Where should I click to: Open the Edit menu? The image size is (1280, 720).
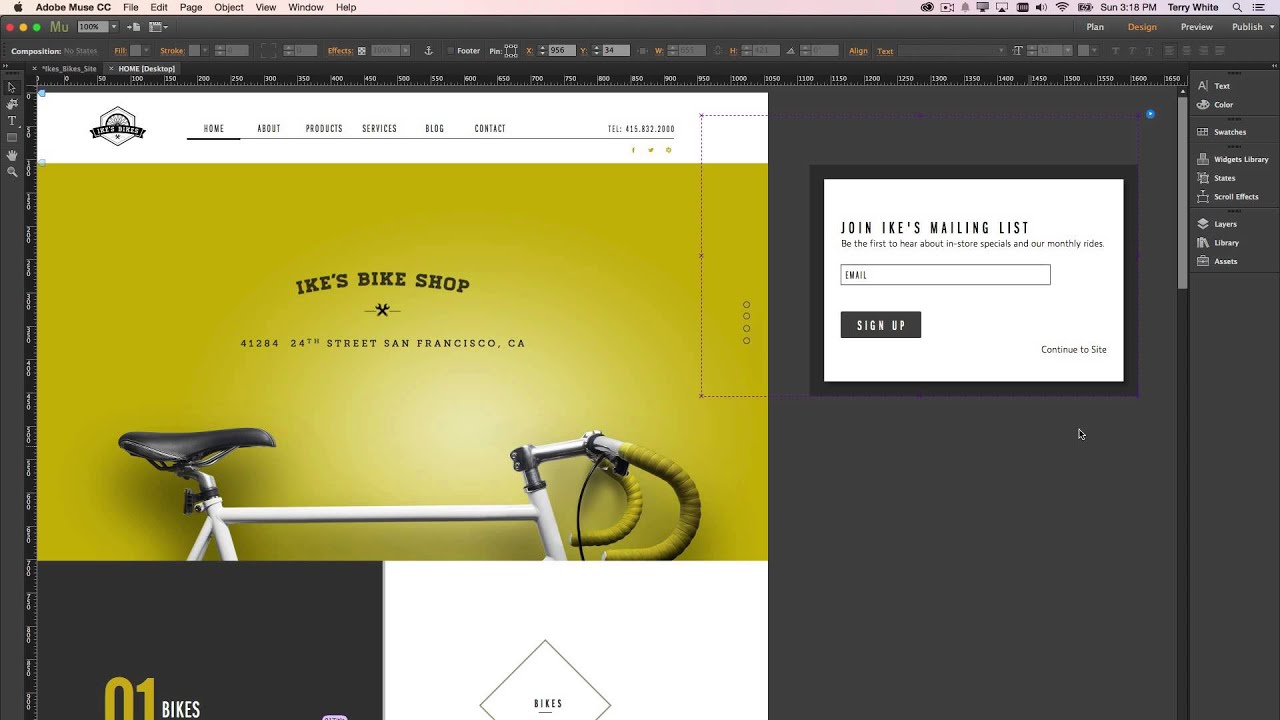coord(159,7)
